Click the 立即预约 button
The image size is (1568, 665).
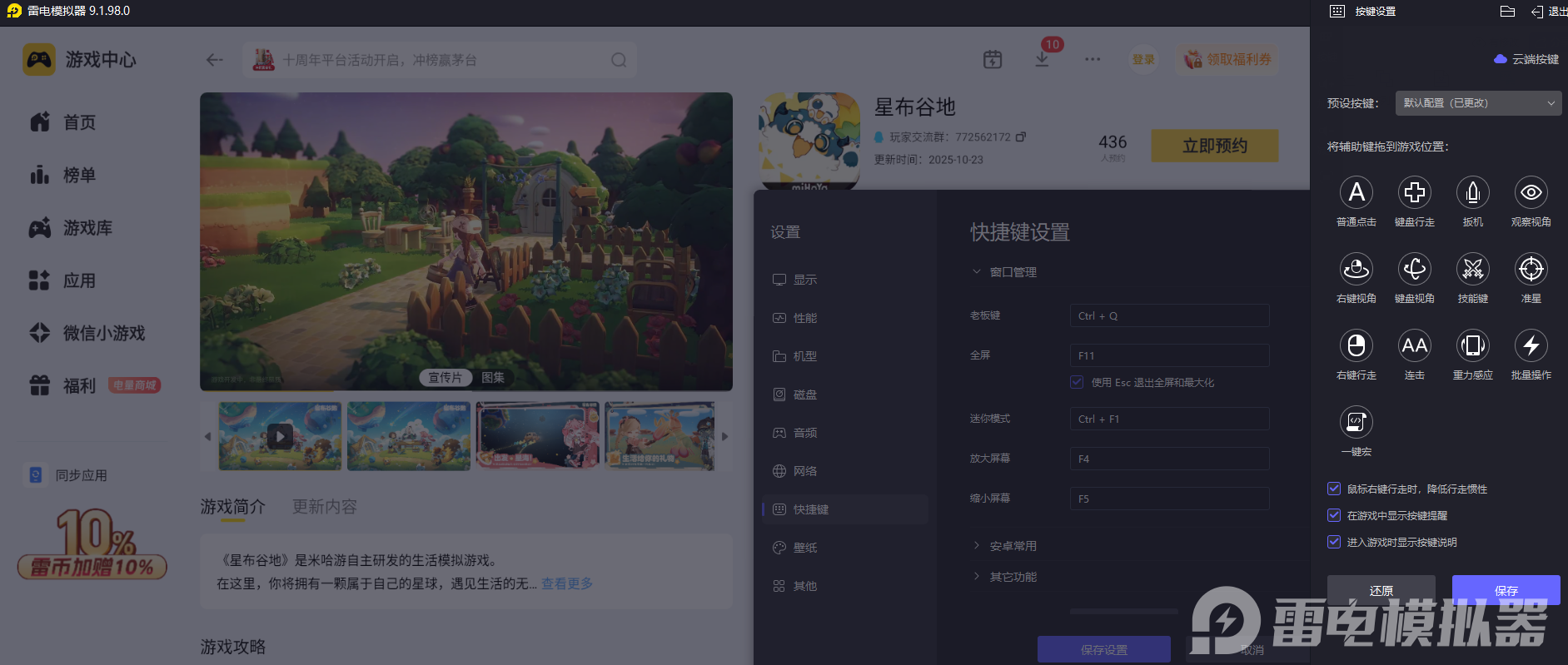pyautogui.click(x=1215, y=146)
